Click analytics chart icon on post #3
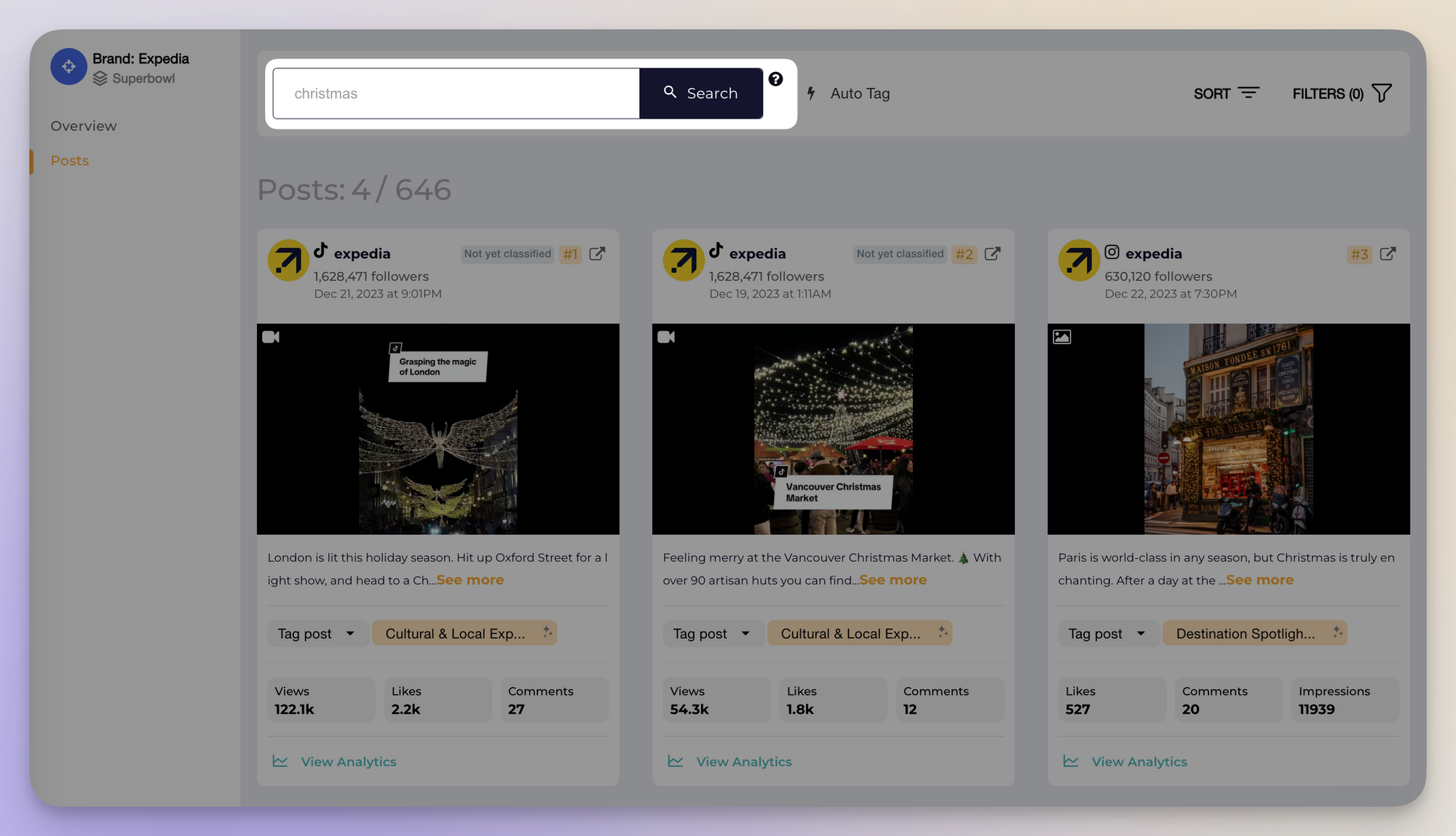The image size is (1456, 836). [1071, 761]
